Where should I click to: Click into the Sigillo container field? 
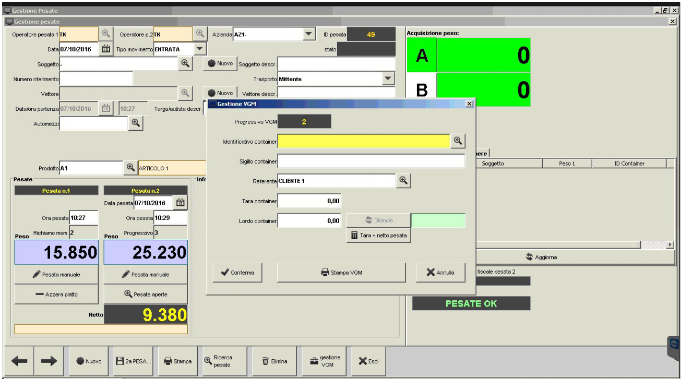click(x=371, y=161)
